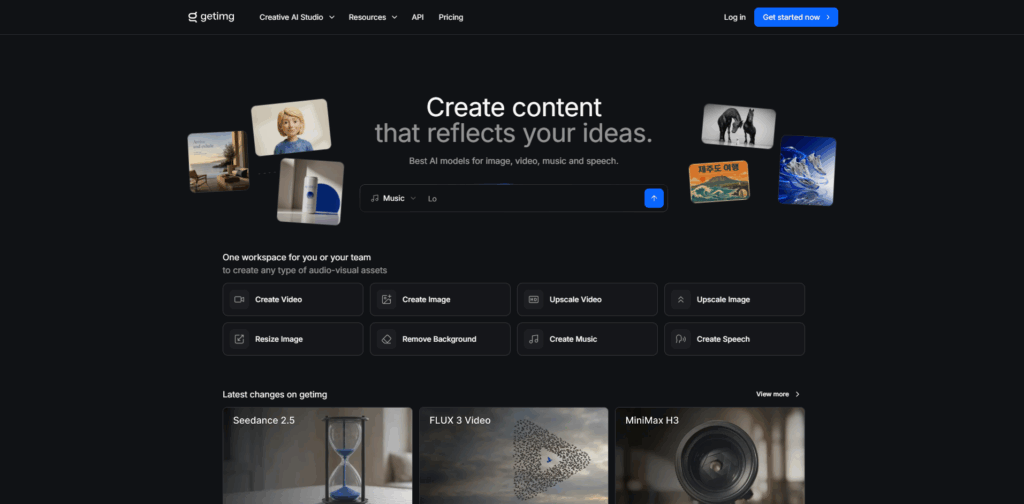This screenshot has height=504, width=1024.
Task: Click 'One workspace for you or your team' text
Action: 296,257
